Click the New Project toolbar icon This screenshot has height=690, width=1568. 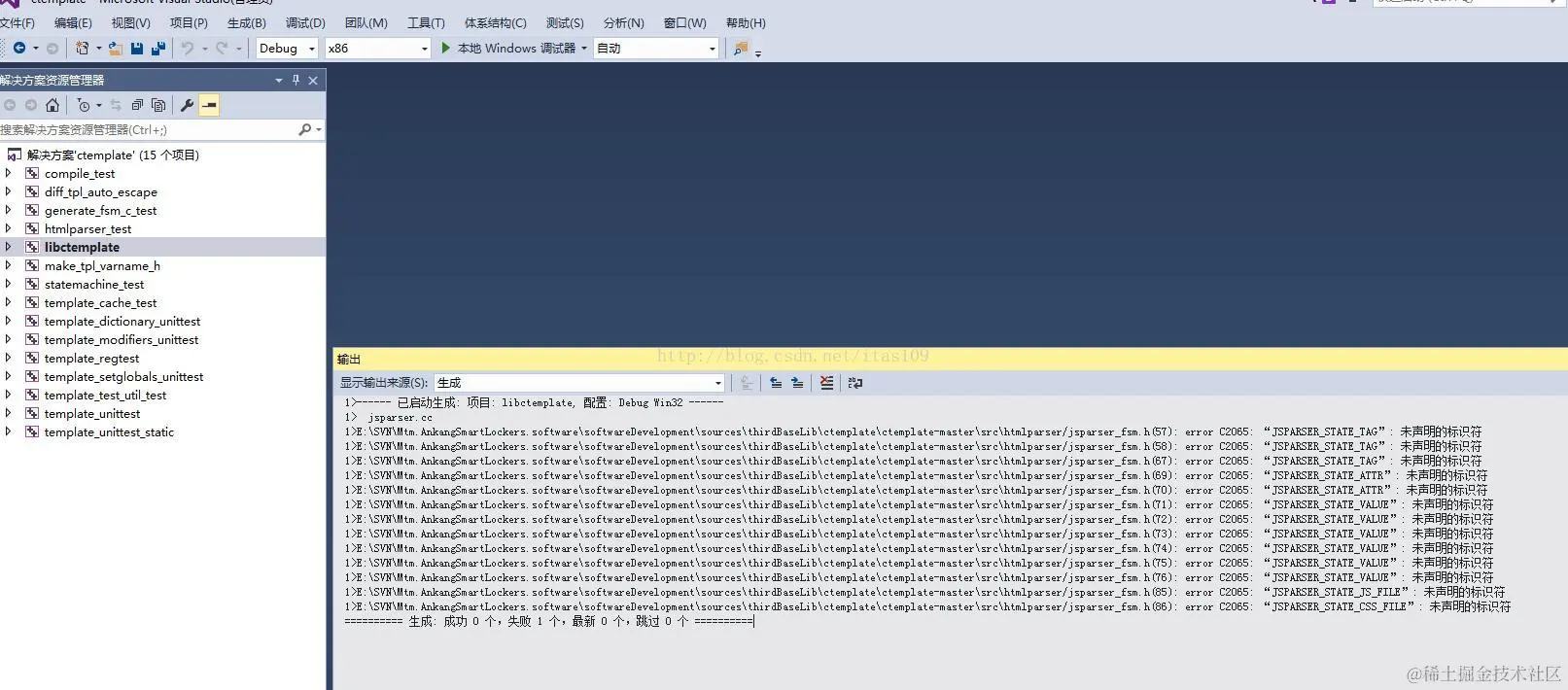(x=82, y=48)
